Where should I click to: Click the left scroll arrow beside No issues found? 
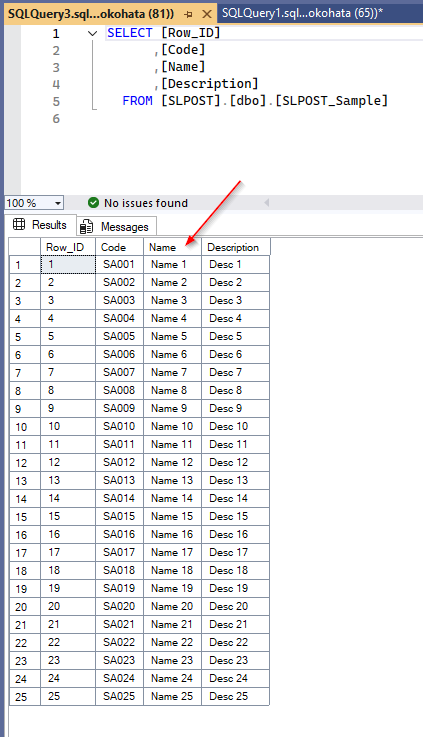(266, 203)
